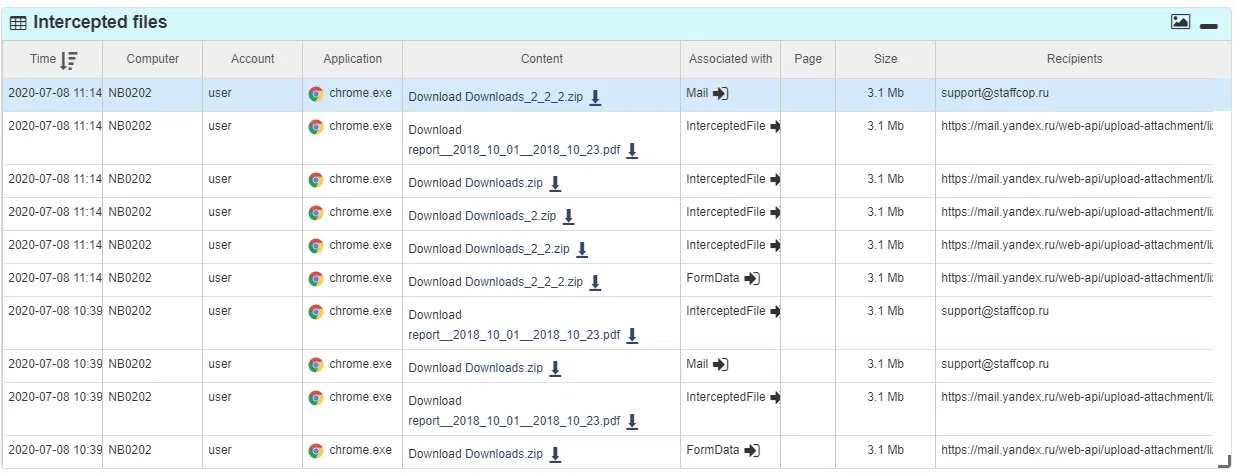Click the Associated with column header
Screen dimensions: 1236x475
pos(731,59)
